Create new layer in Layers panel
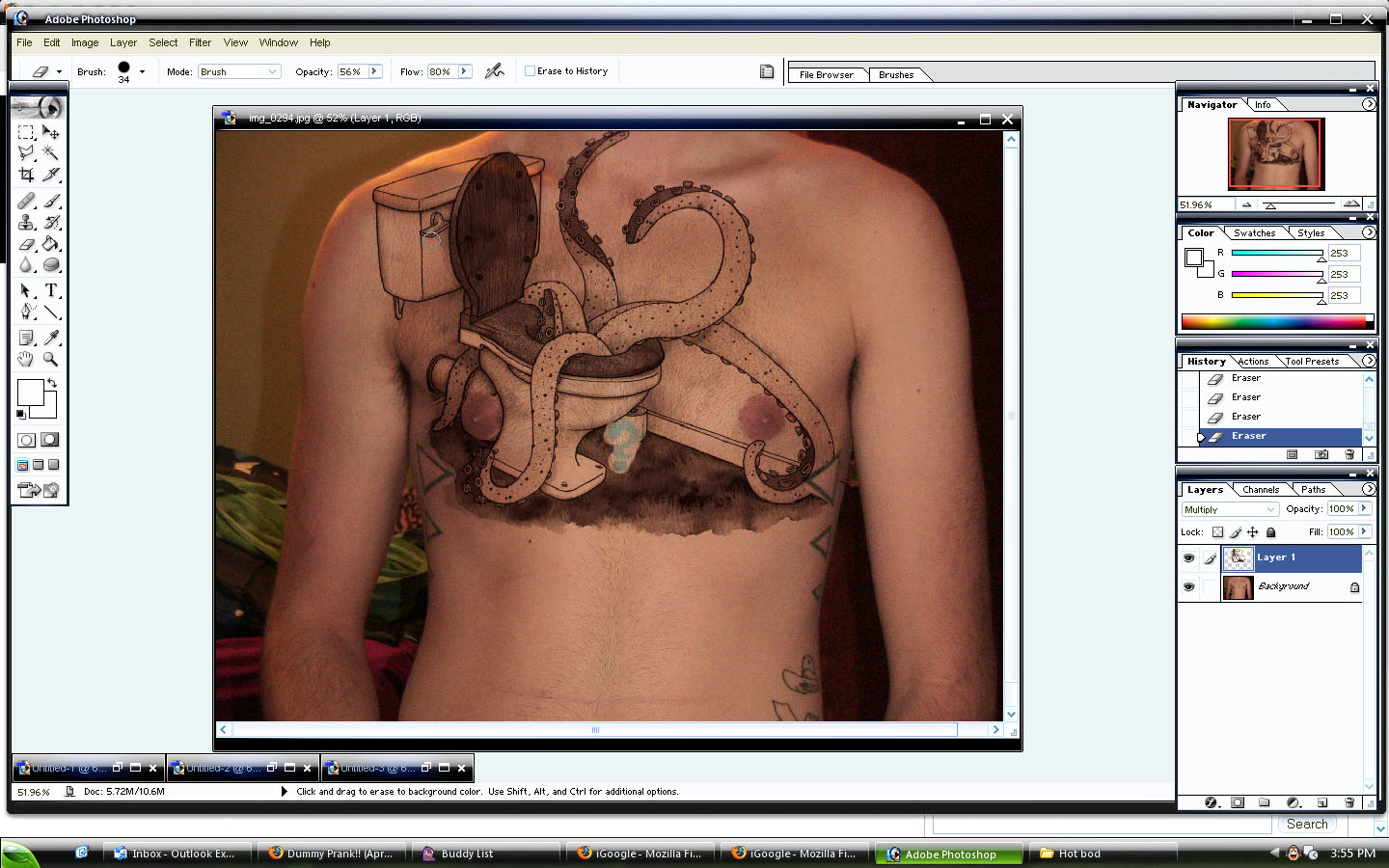 pyautogui.click(x=1322, y=802)
